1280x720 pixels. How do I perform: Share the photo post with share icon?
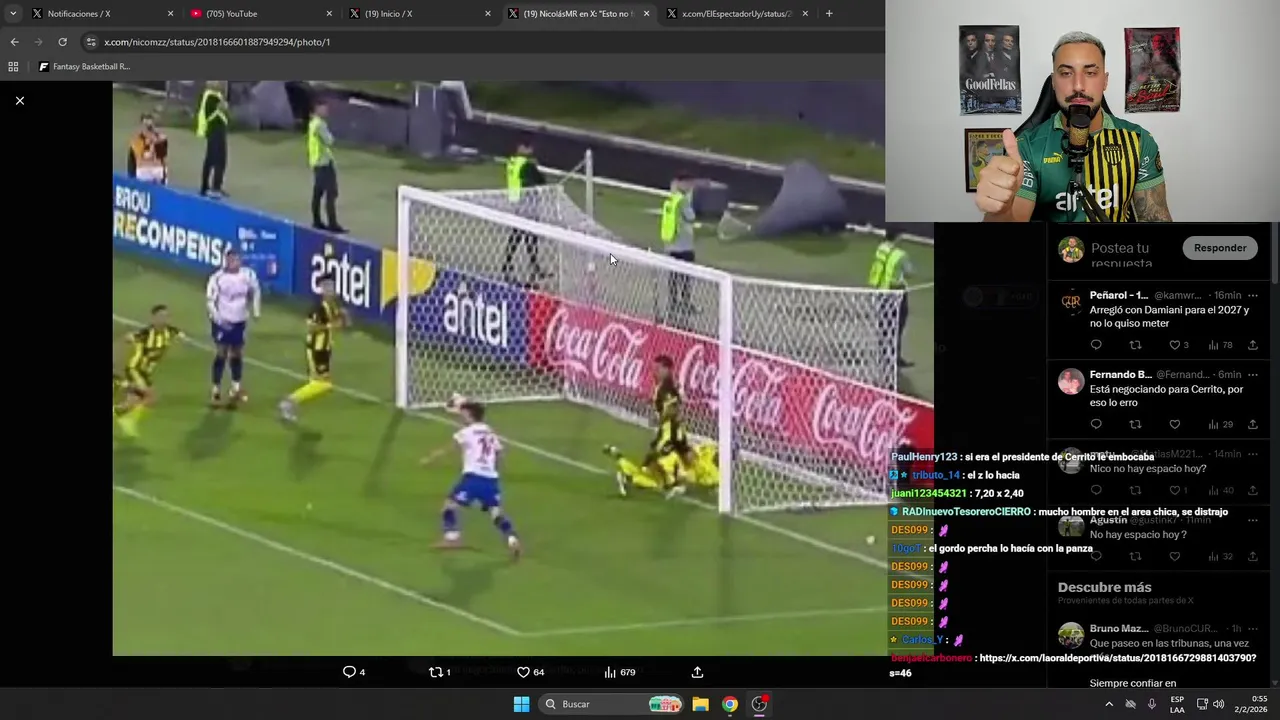(x=697, y=672)
